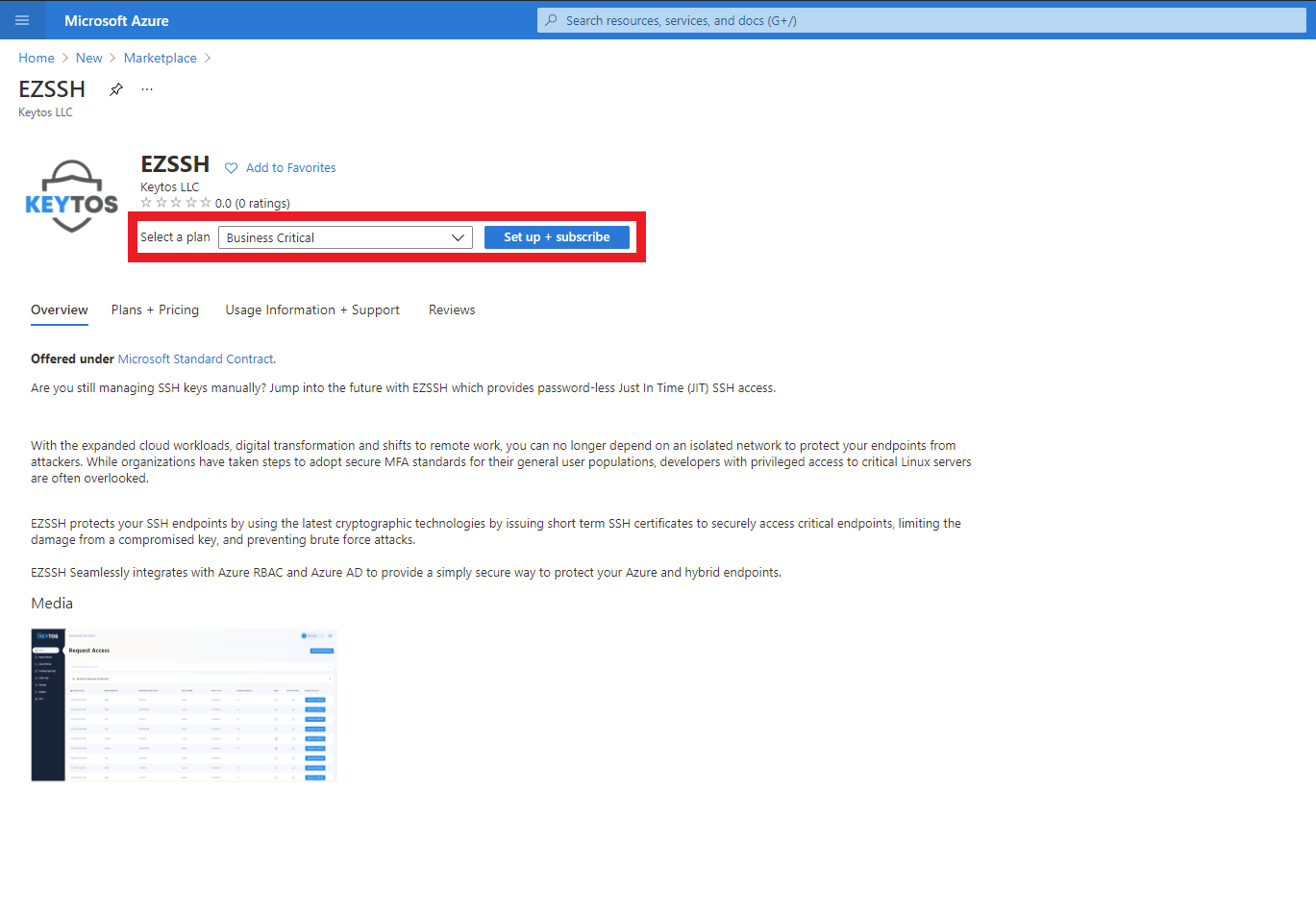Open the Microsoft Standard Contract link

click(195, 359)
